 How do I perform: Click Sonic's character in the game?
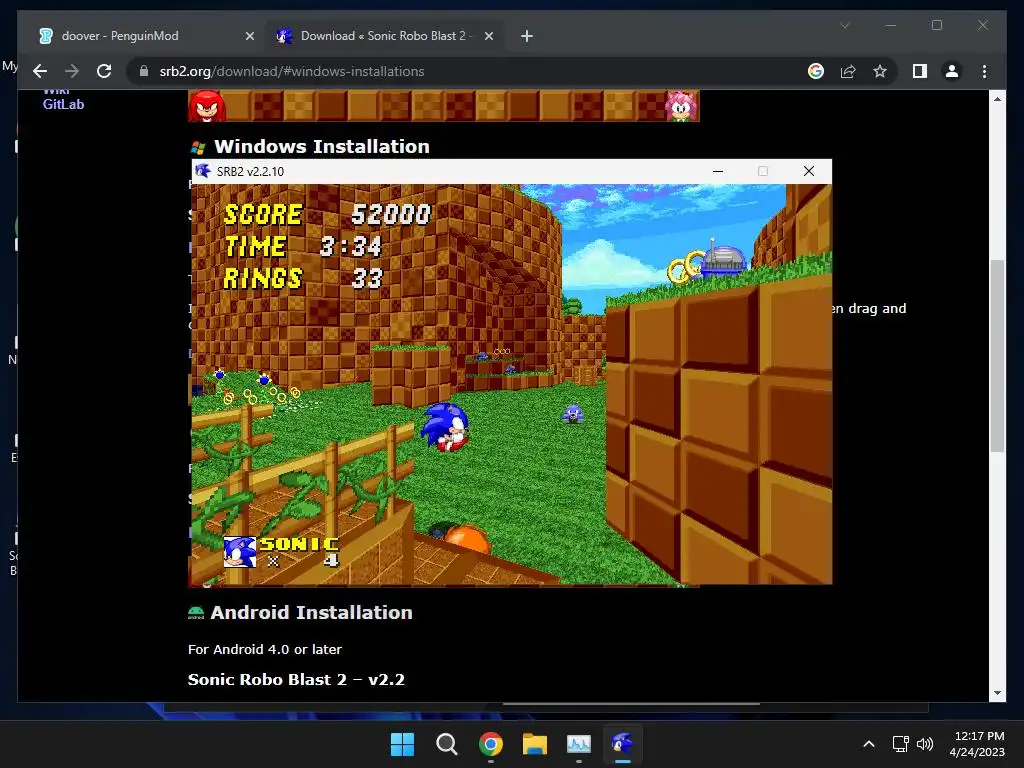click(446, 427)
